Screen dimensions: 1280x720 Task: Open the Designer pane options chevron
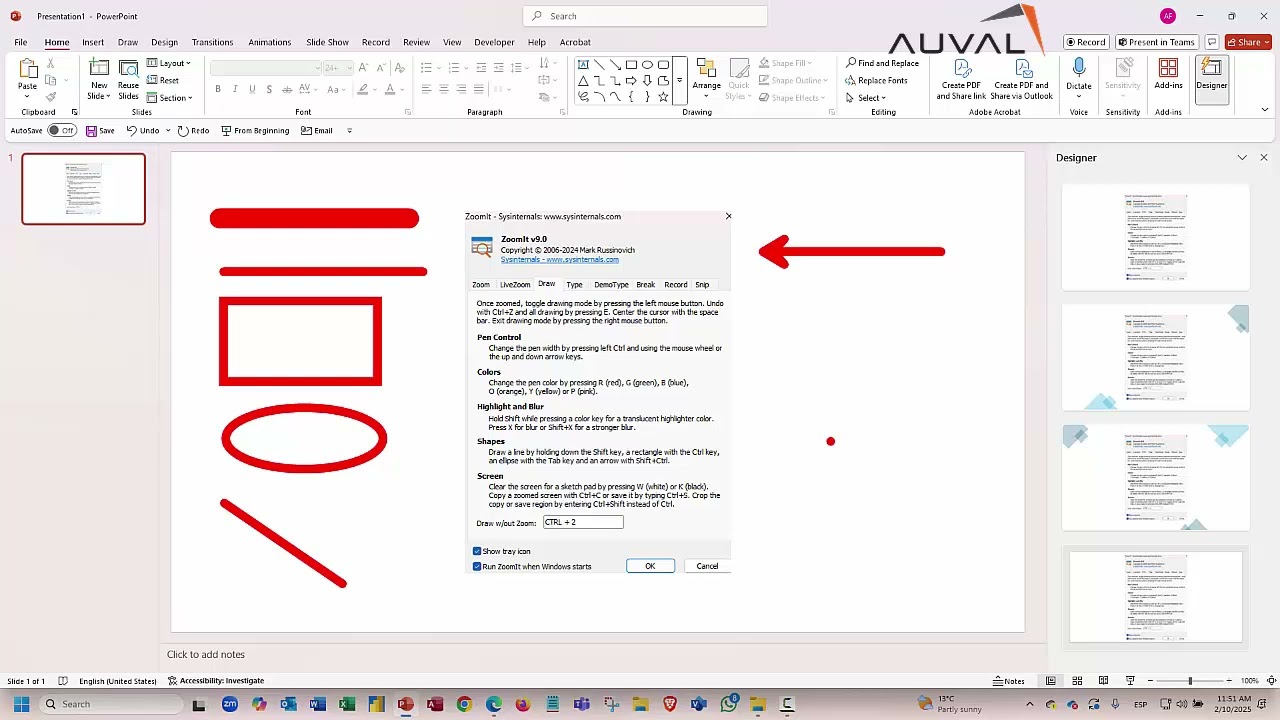click(1242, 158)
